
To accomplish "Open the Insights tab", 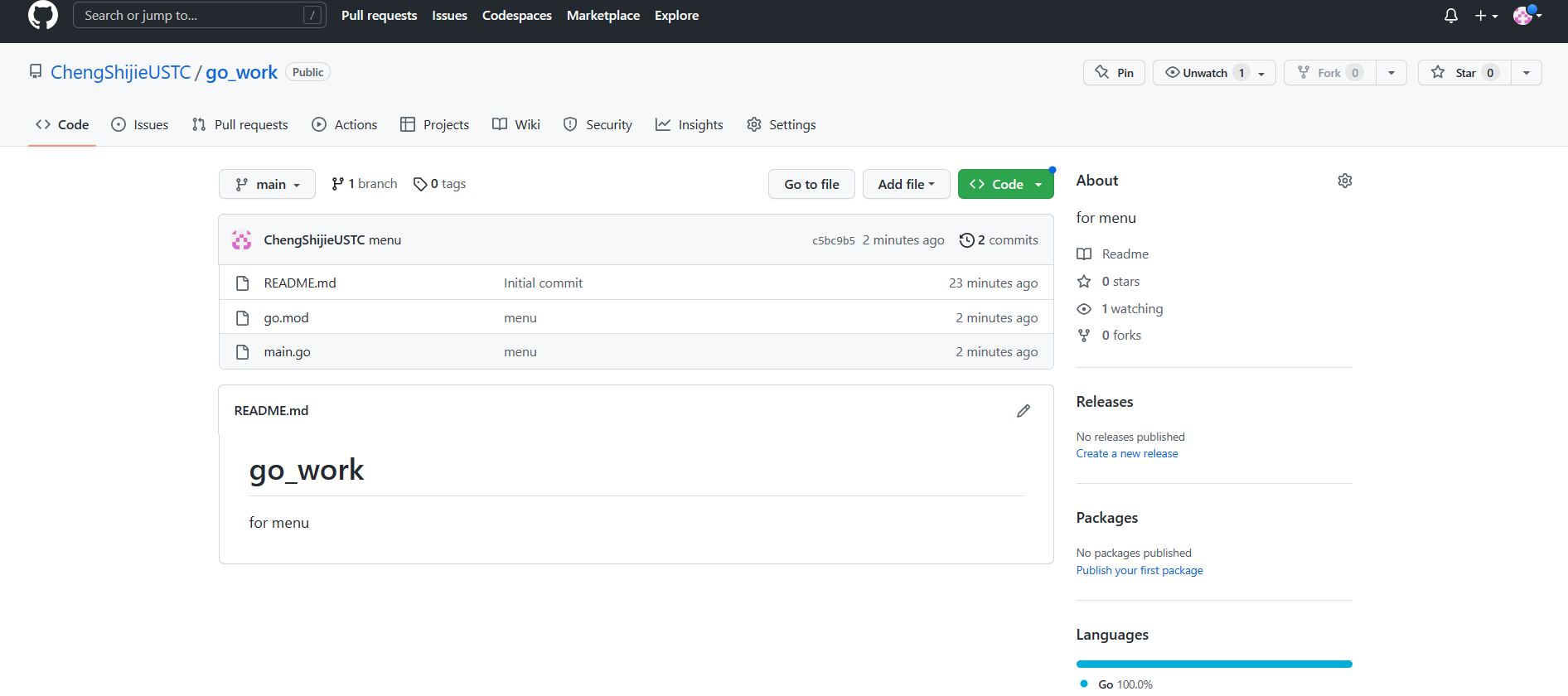I will coord(690,124).
